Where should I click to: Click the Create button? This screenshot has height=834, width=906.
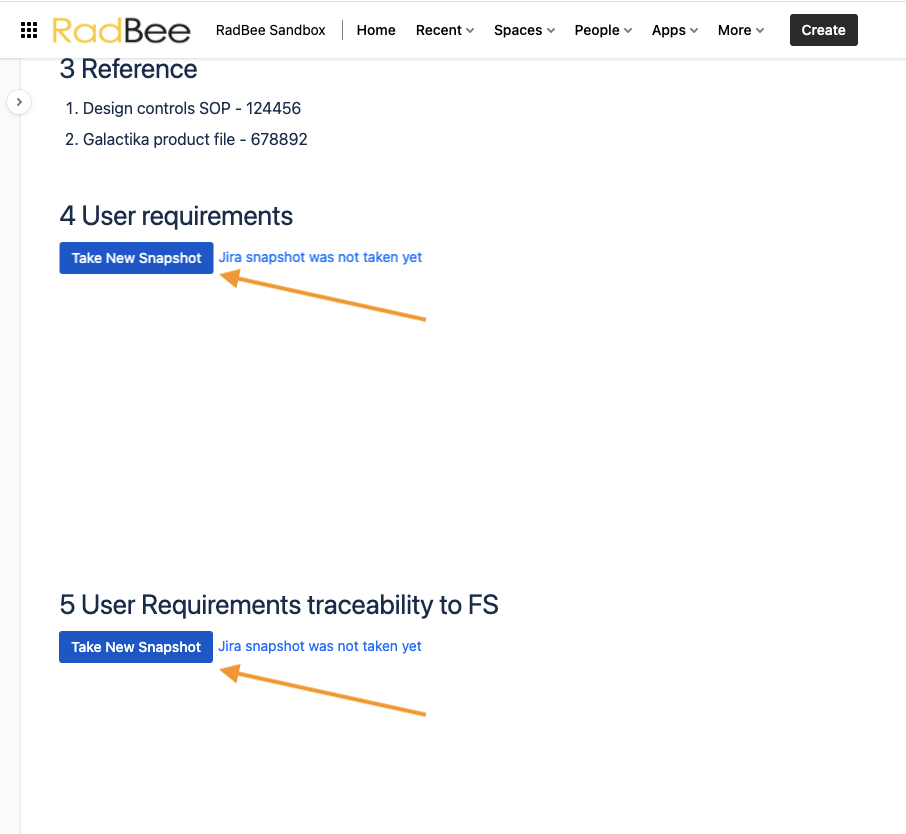823,30
